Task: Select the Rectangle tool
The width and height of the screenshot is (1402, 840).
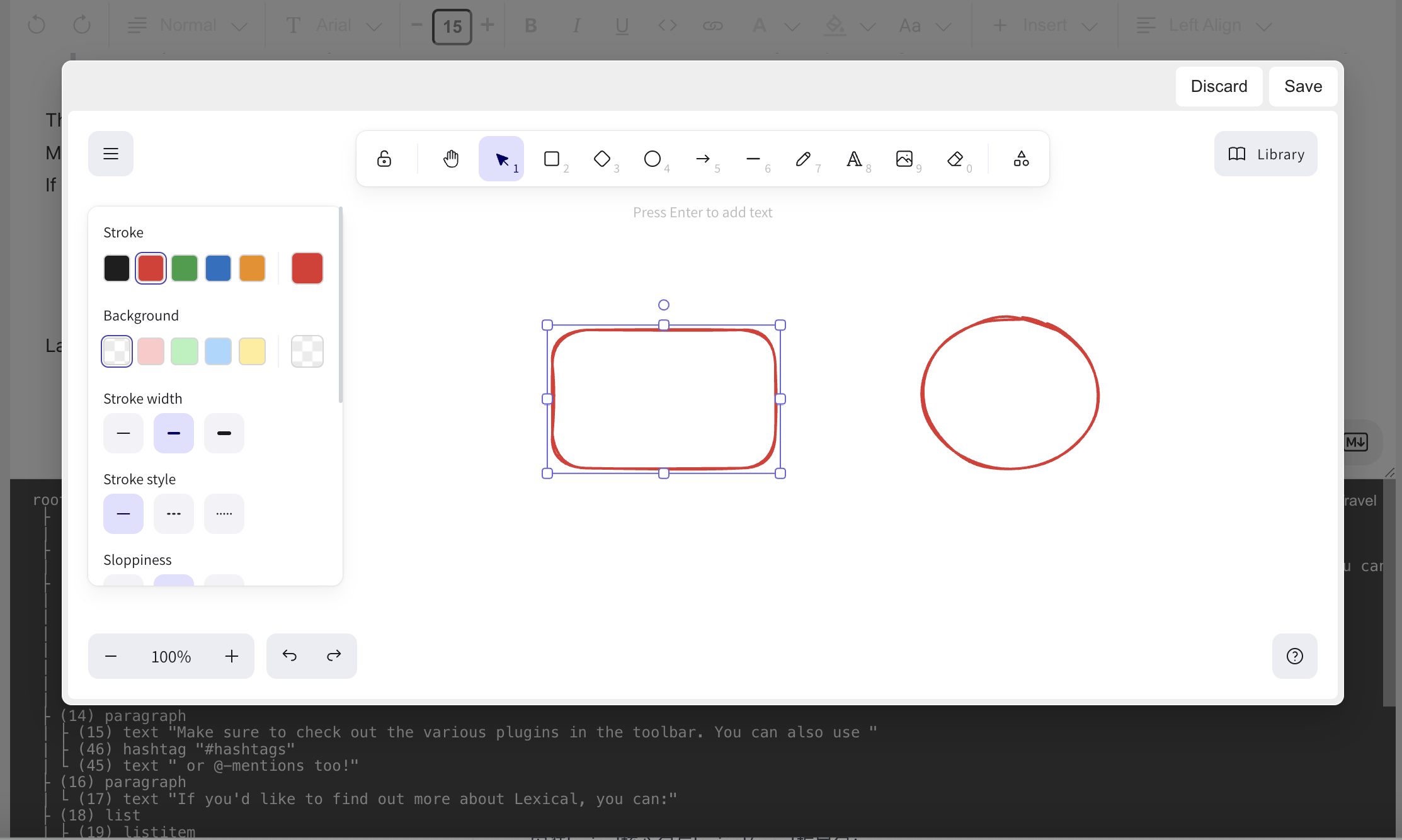Action: 551,158
